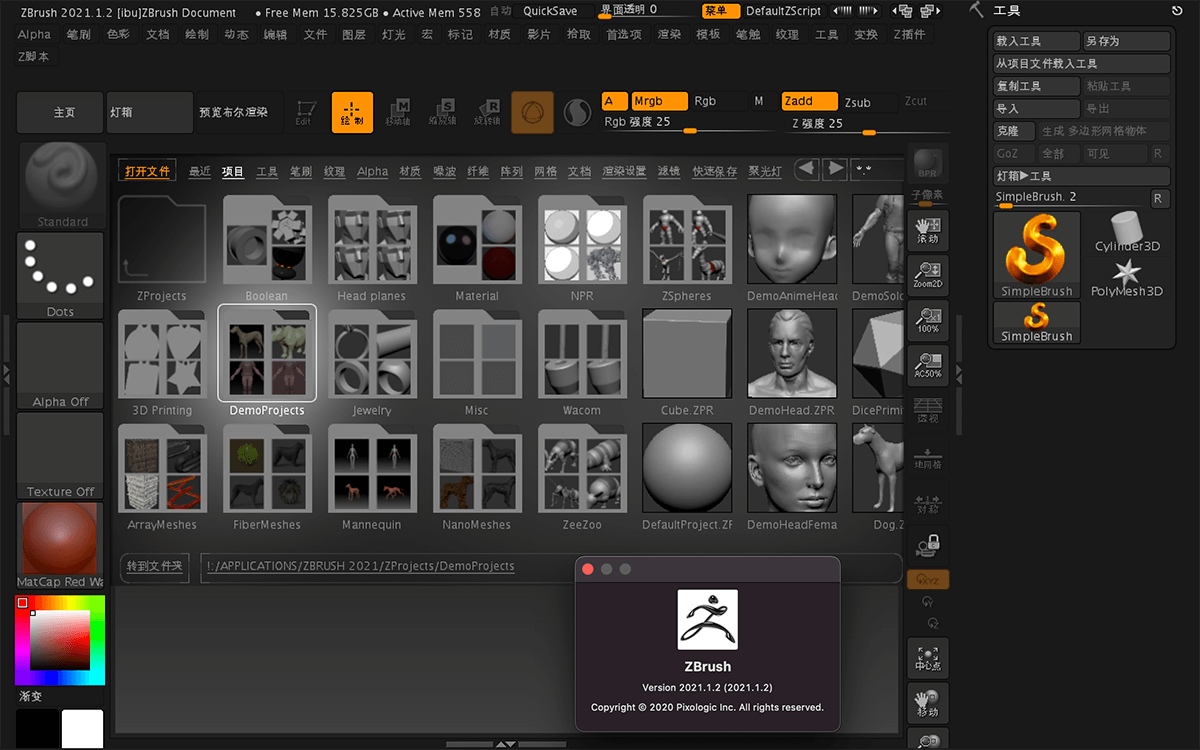
Task: Click the 100% actual size icon
Action: [x=927, y=320]
